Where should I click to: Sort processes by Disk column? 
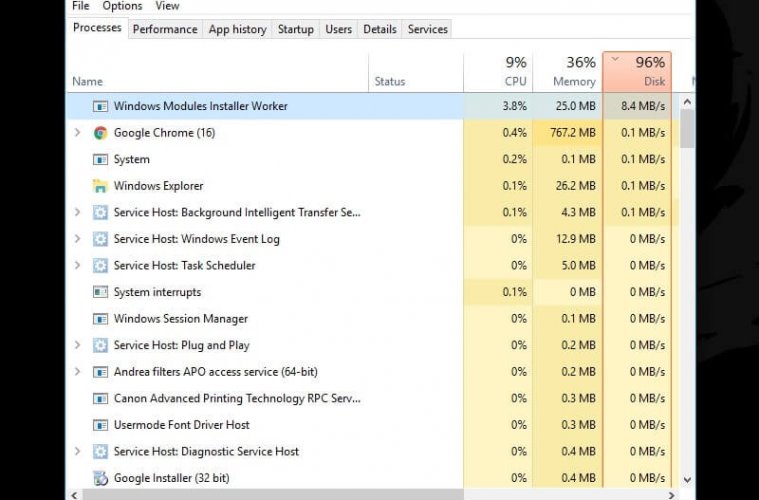(x=637, y=72)
